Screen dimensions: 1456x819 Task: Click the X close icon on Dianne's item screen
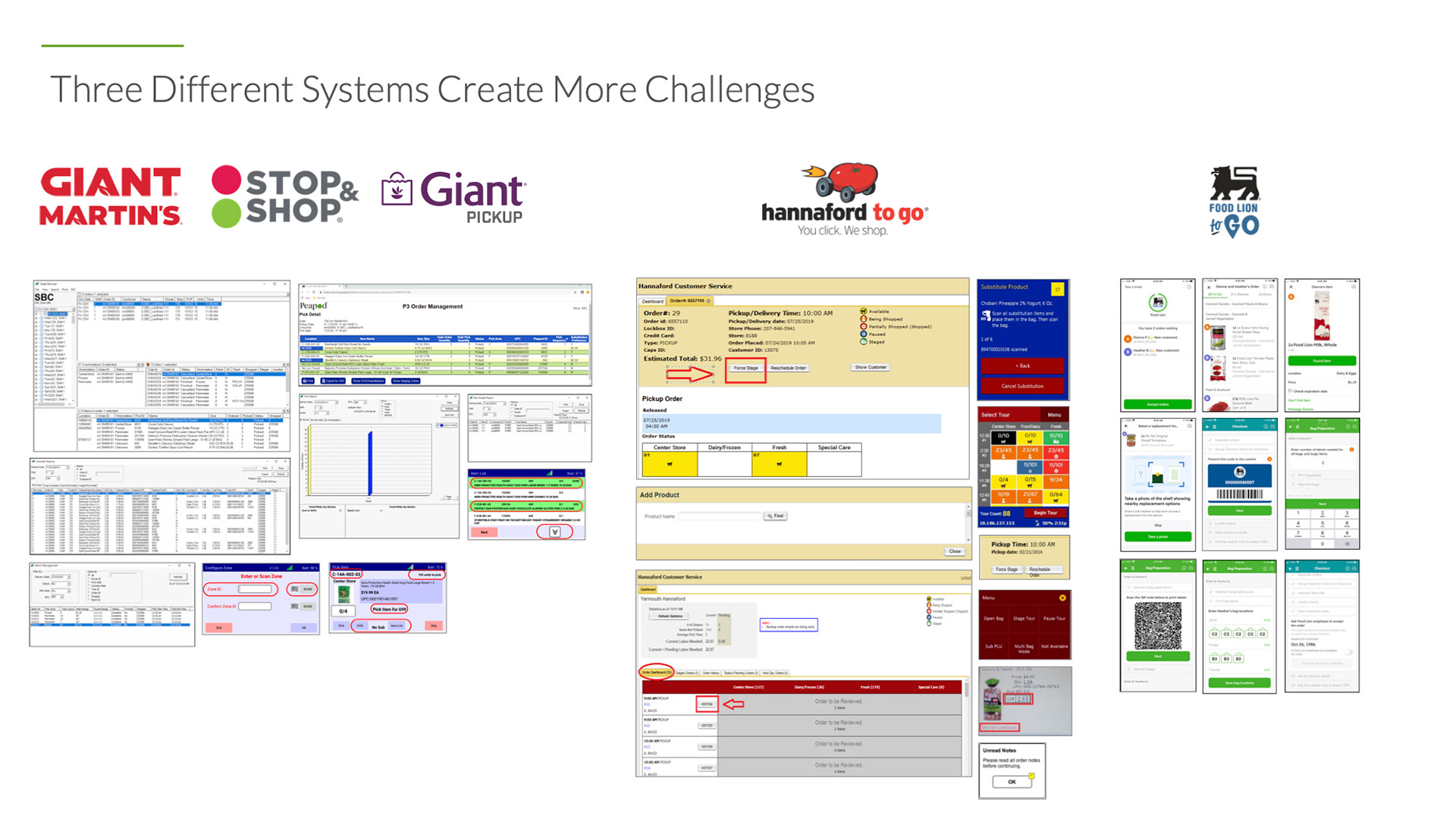coord(1291,287)
